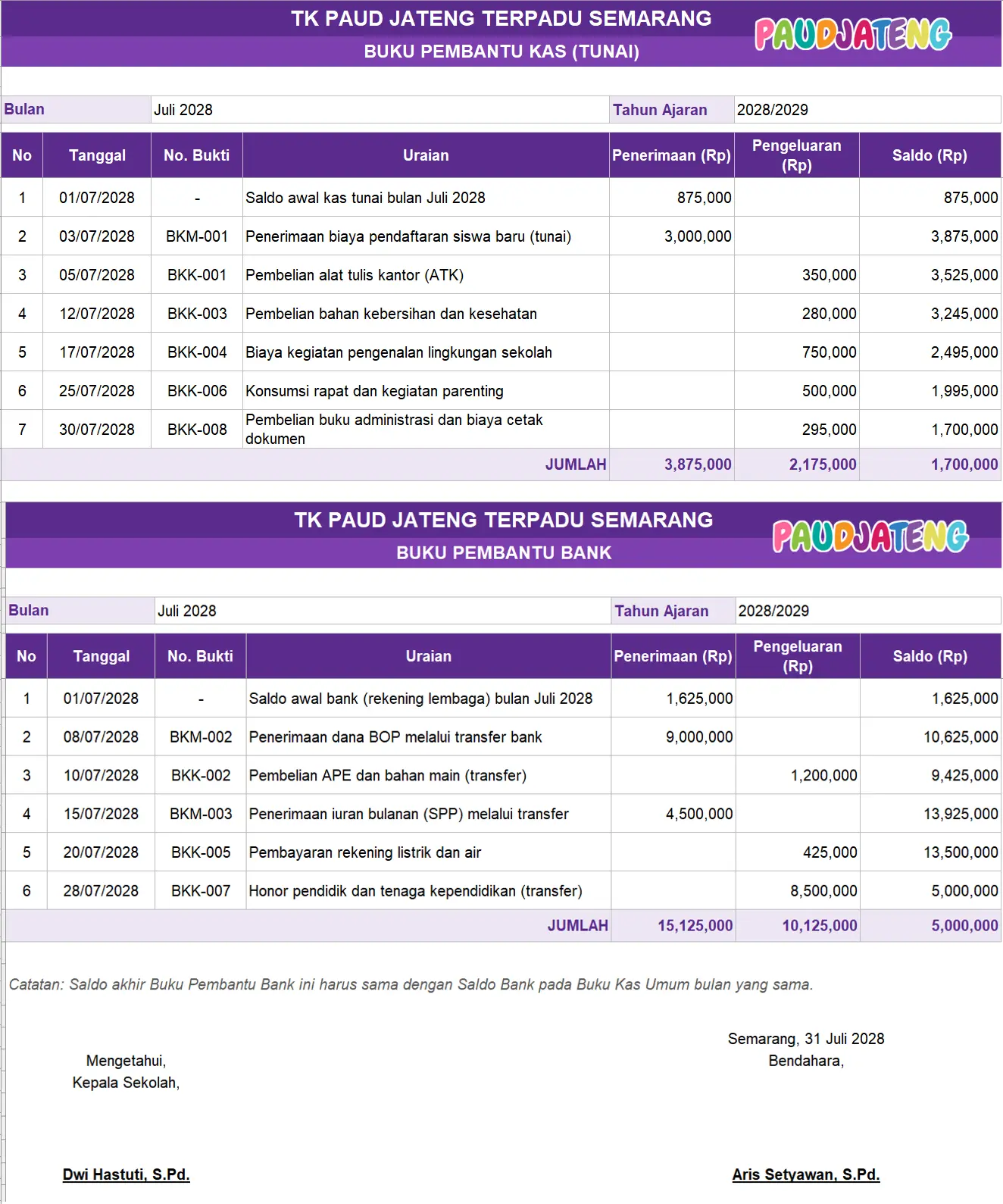Click saldo value 3,525,000
The height and width of the screenshot is (1204, 1003).
tap(930, 275)
